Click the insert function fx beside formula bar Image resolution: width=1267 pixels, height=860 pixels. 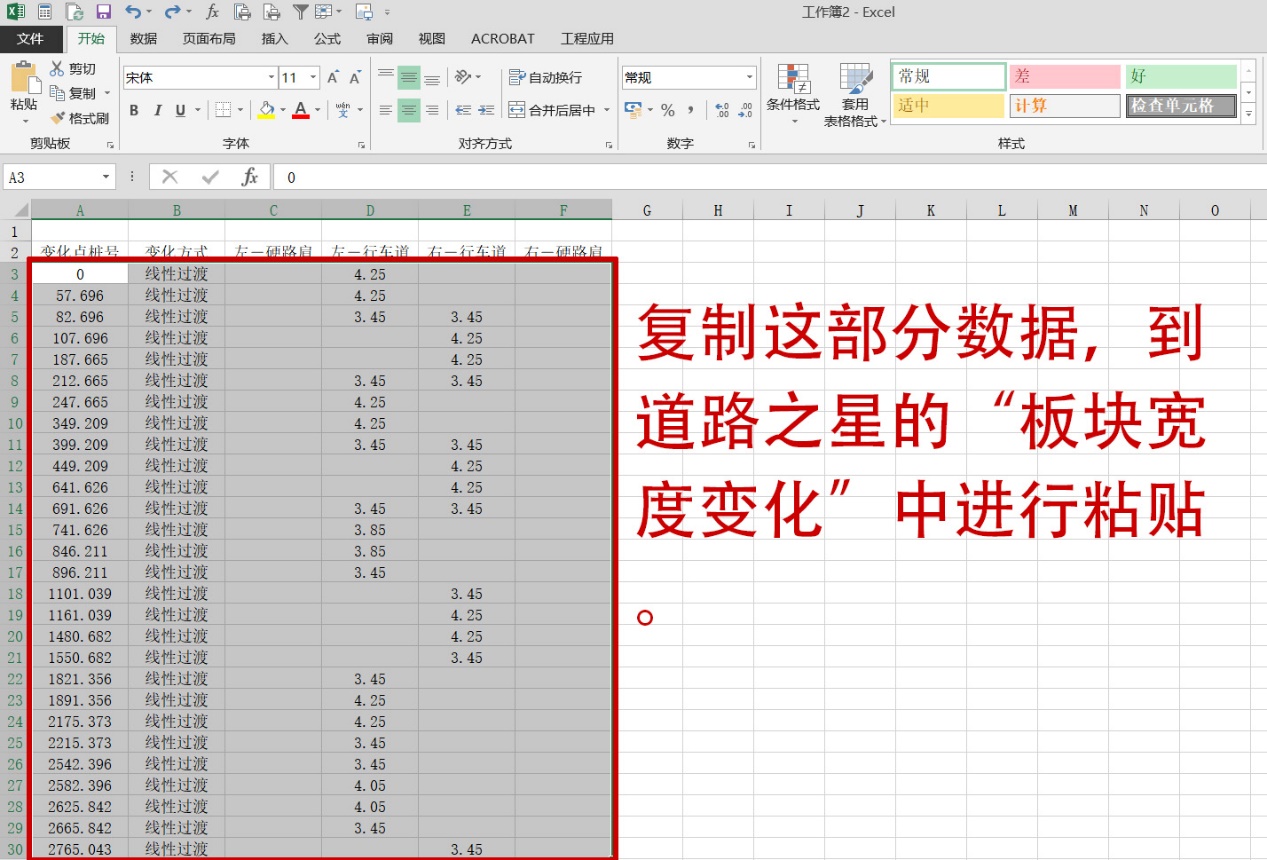tap(250, 177)
